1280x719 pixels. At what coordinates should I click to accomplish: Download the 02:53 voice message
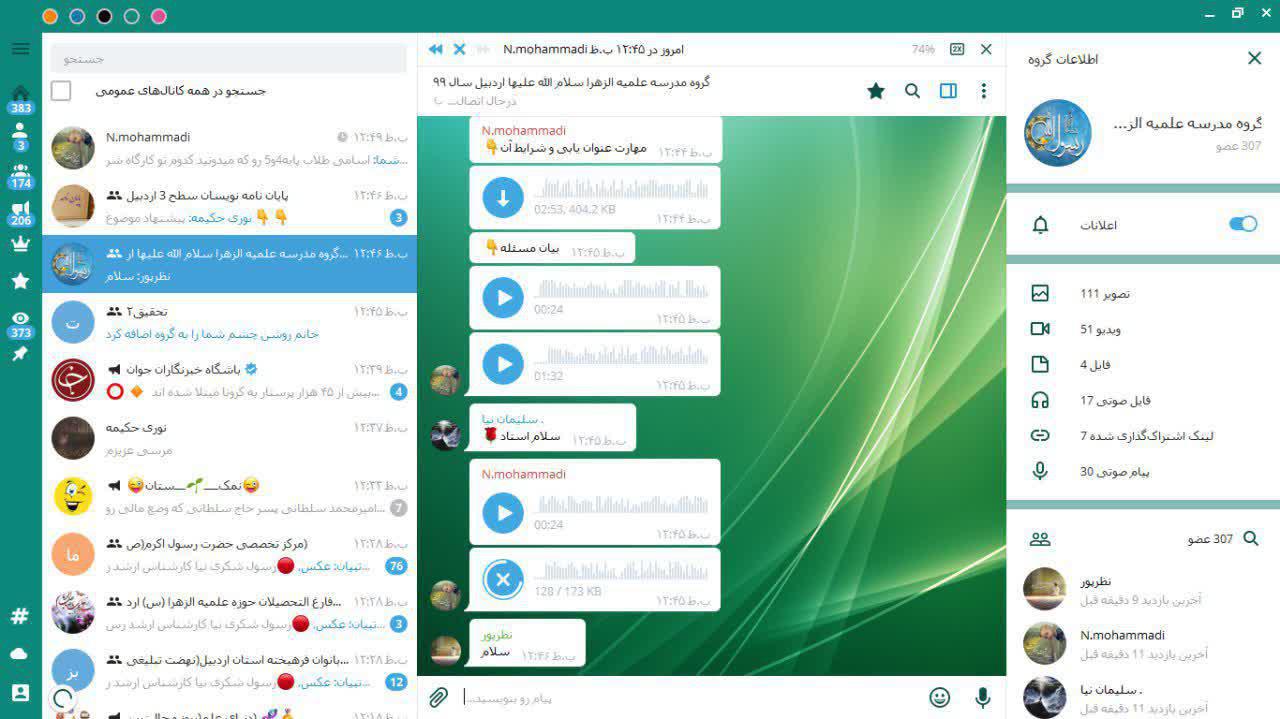click(503, 198)
